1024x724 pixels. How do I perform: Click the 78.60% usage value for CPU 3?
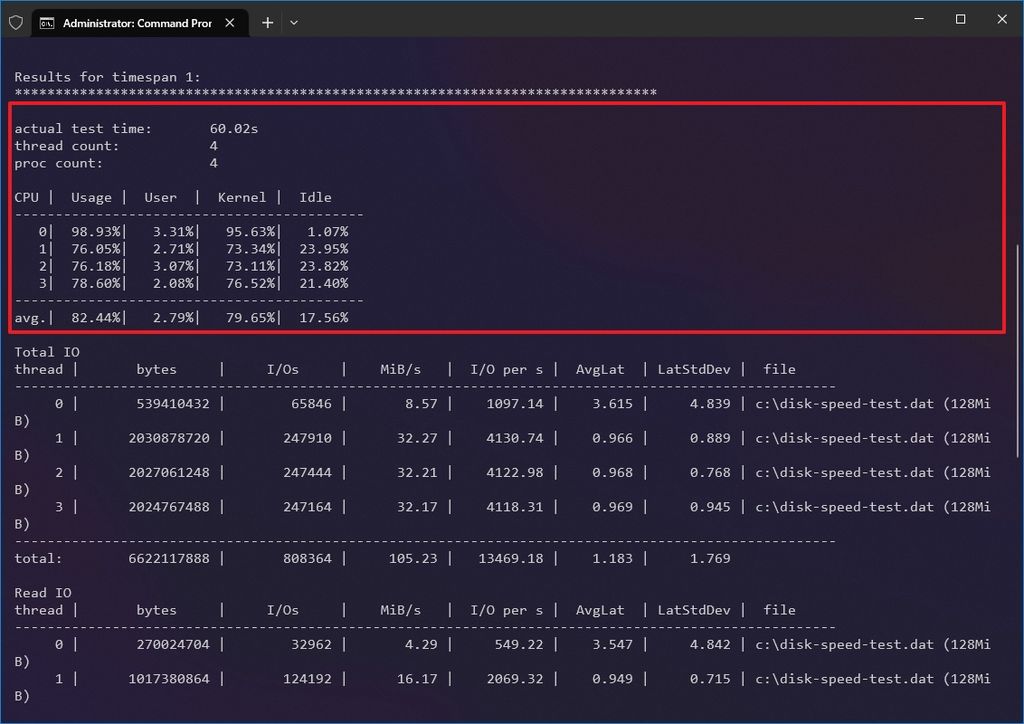96,283
